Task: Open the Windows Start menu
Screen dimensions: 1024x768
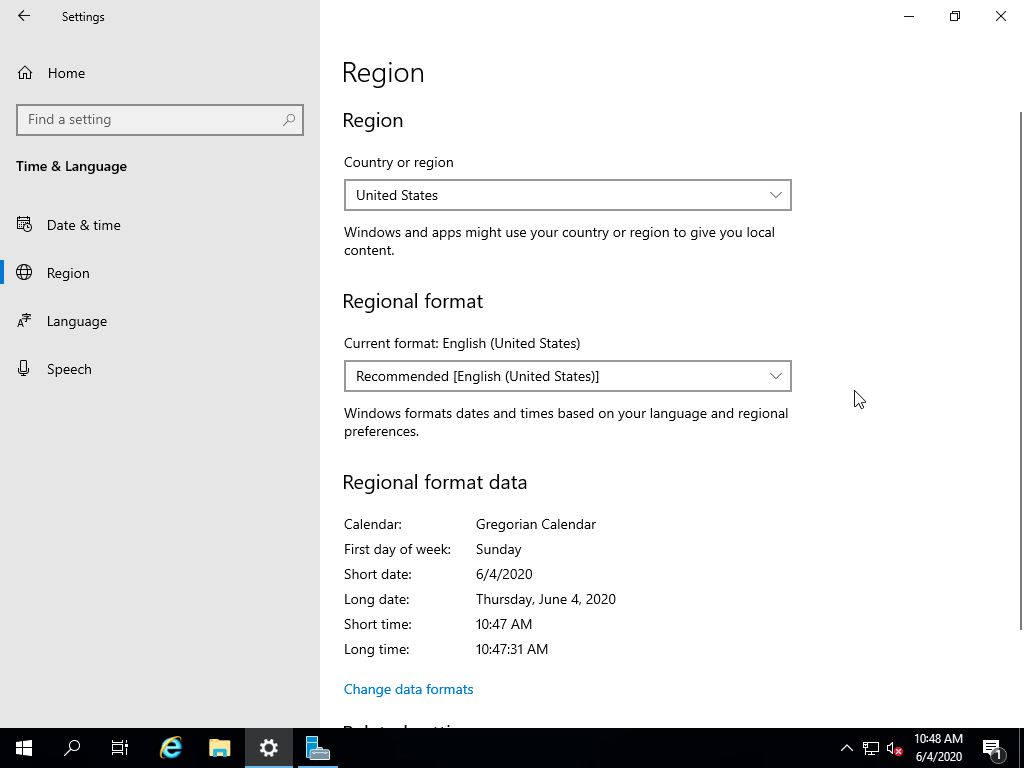Action: [x=24, y=747]
